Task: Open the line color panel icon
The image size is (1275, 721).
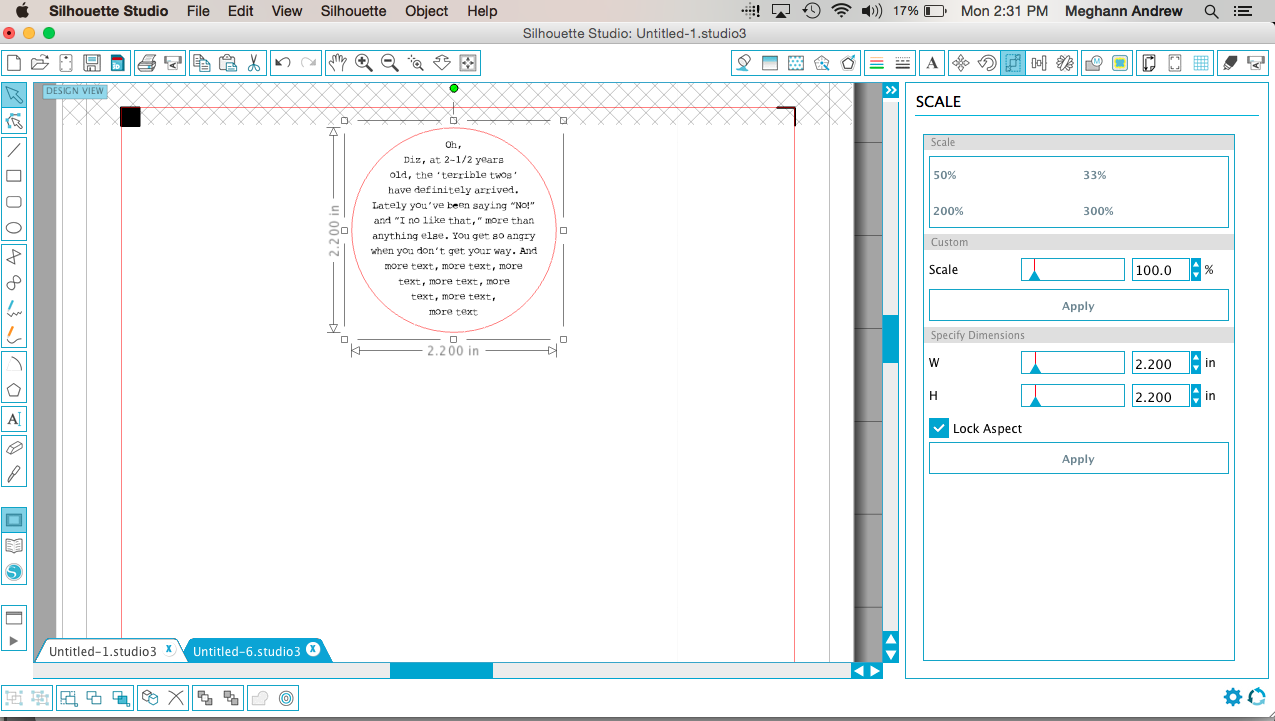Action: coord(877,63)
